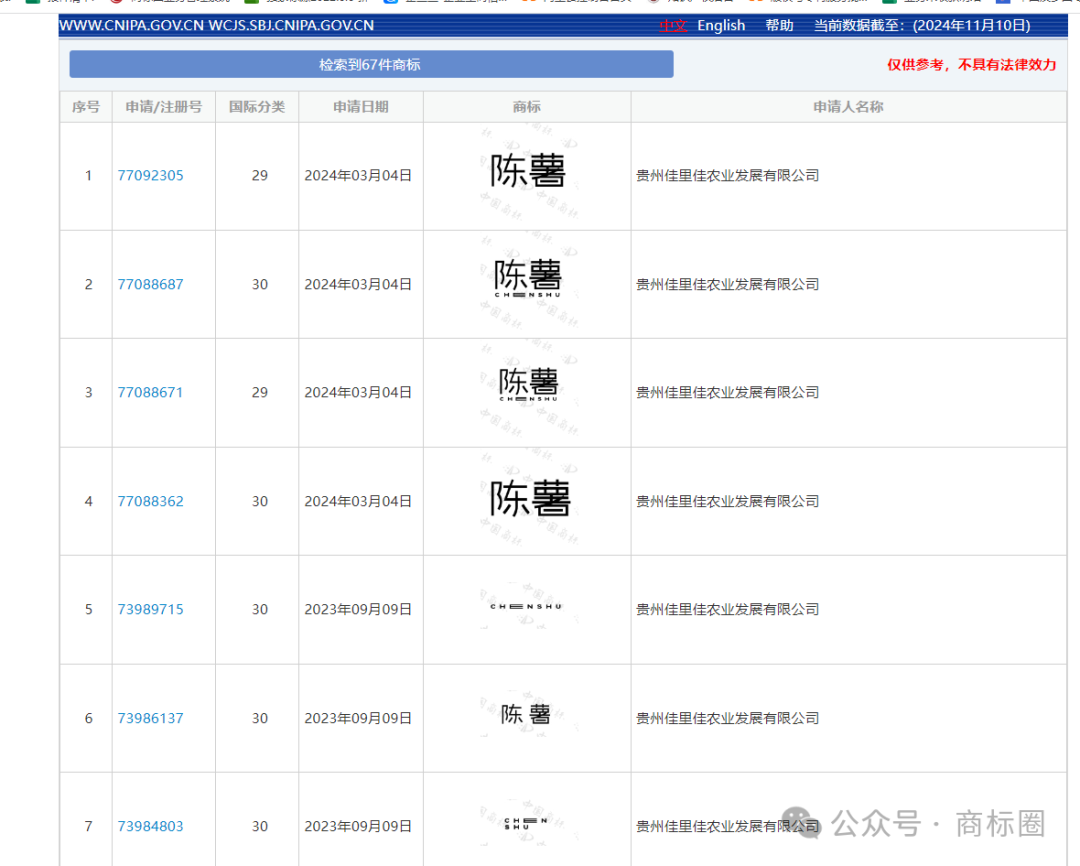Select class 29 in row 3

click(260, 393)
